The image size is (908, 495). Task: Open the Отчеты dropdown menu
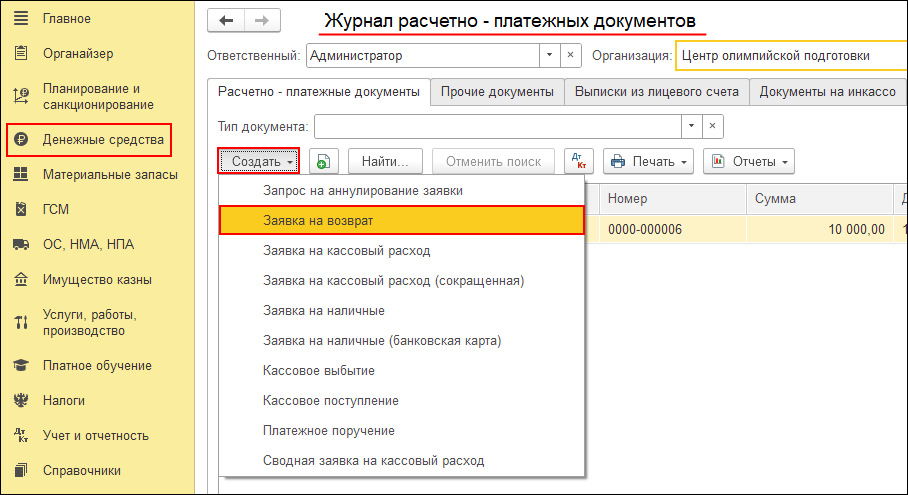(748, 162)
